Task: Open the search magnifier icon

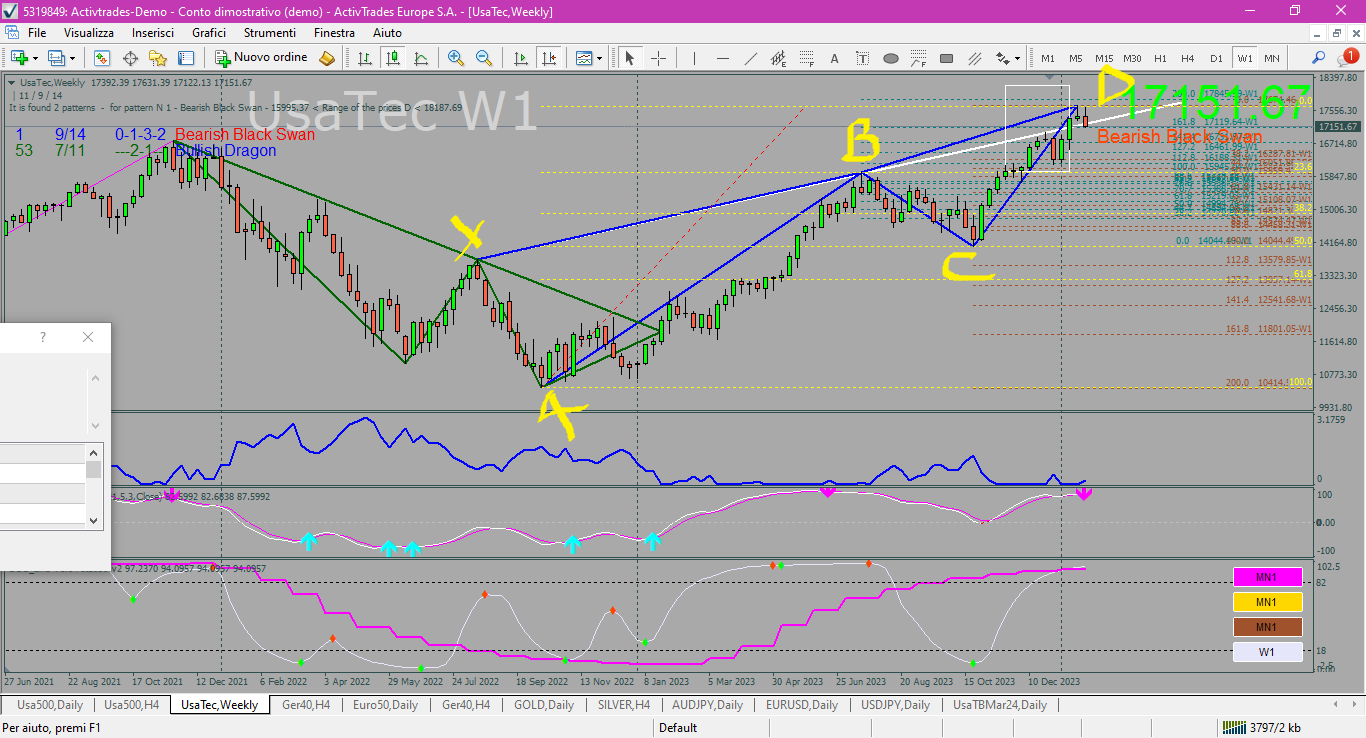Action: (x=1319, y=58)
